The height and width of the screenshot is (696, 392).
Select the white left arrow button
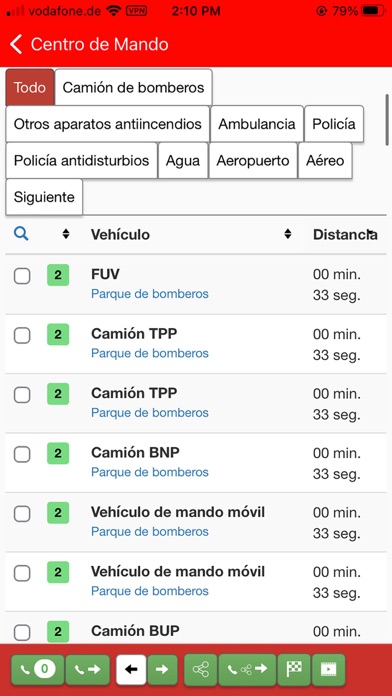[x=131, y=669]
